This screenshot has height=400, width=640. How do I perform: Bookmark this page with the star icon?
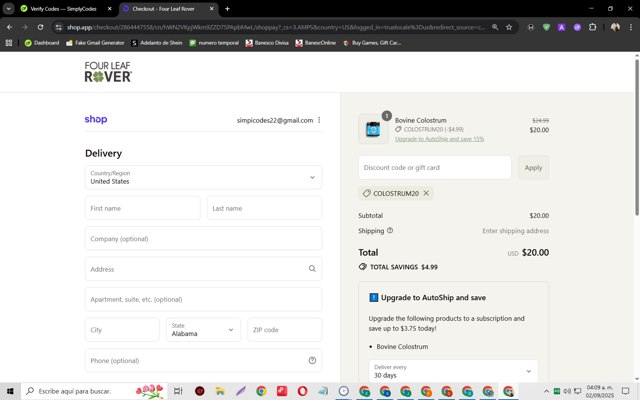tap(509, 27)
